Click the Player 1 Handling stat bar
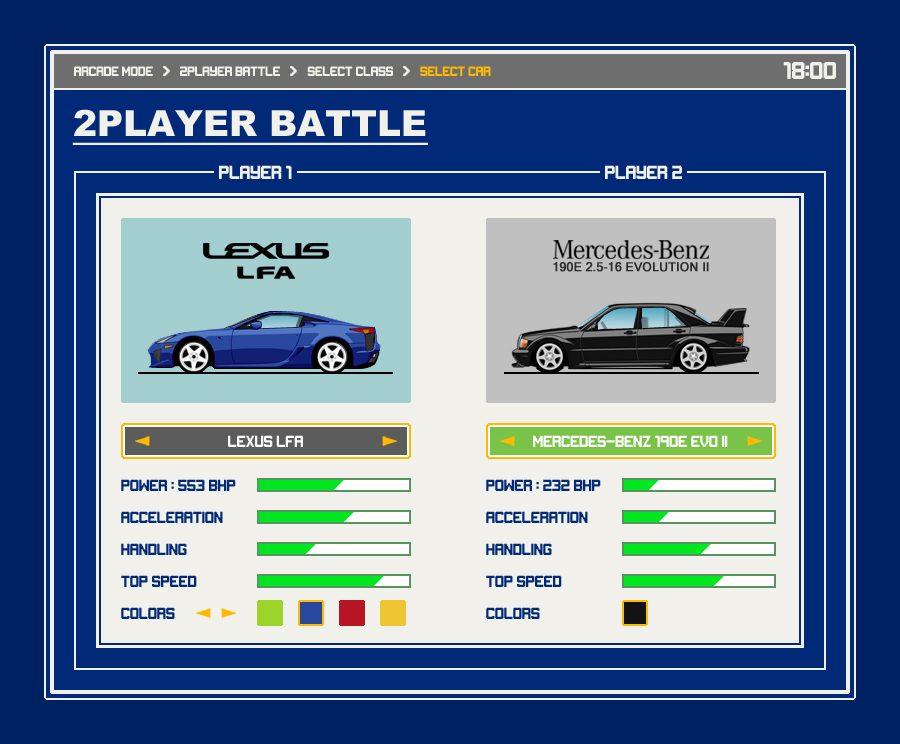Viewport: 900px width, 744px height. (333, 549)
